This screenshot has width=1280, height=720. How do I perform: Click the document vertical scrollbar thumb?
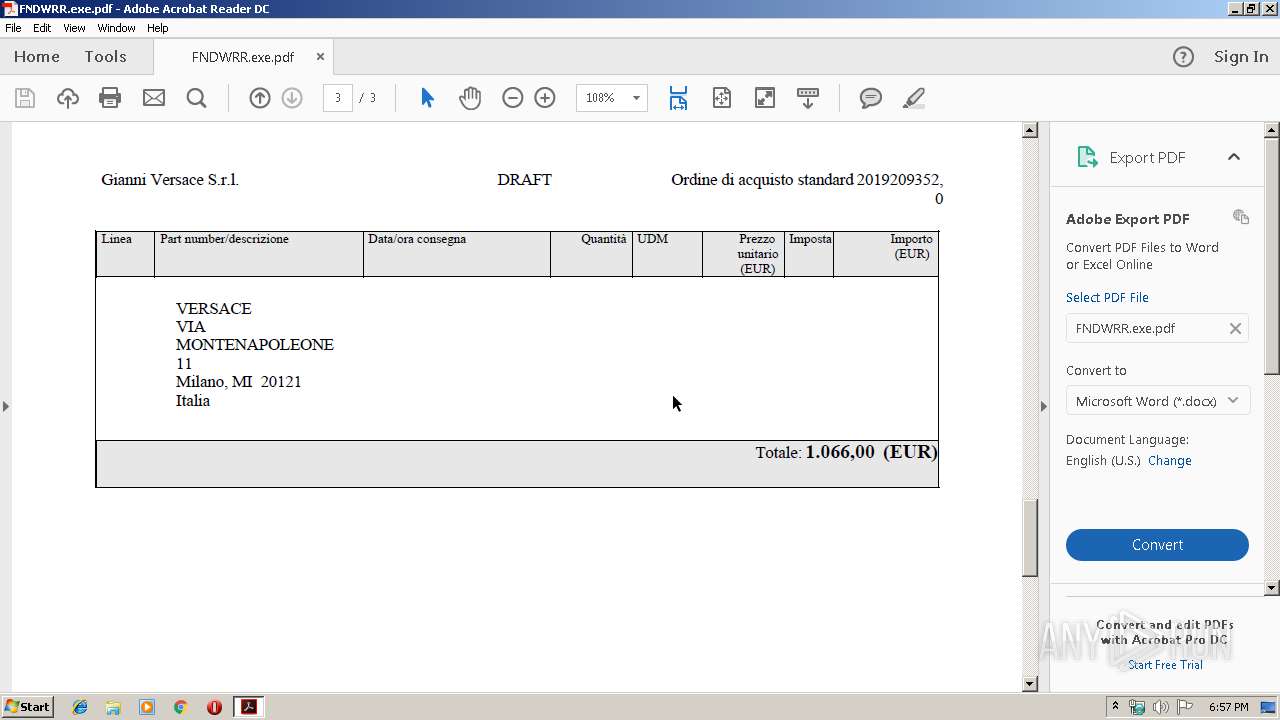click(x=1030, y=537)
